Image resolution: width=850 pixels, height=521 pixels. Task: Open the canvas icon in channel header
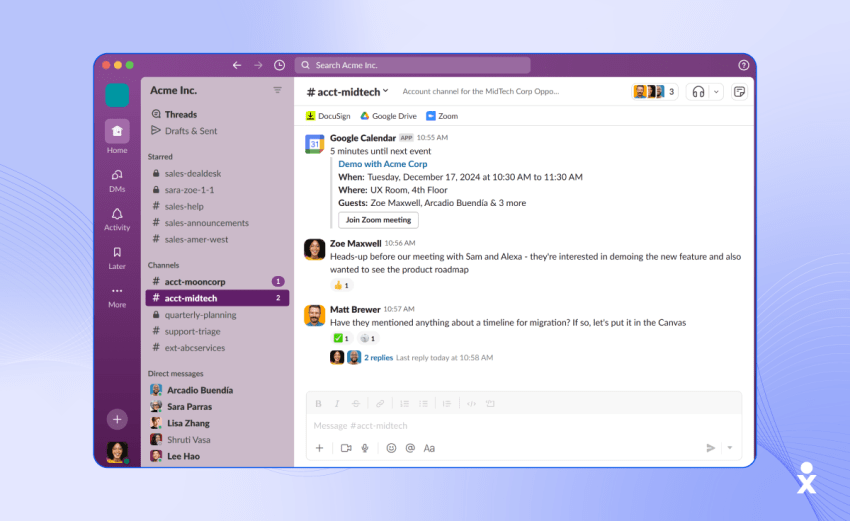pos(739,92)
